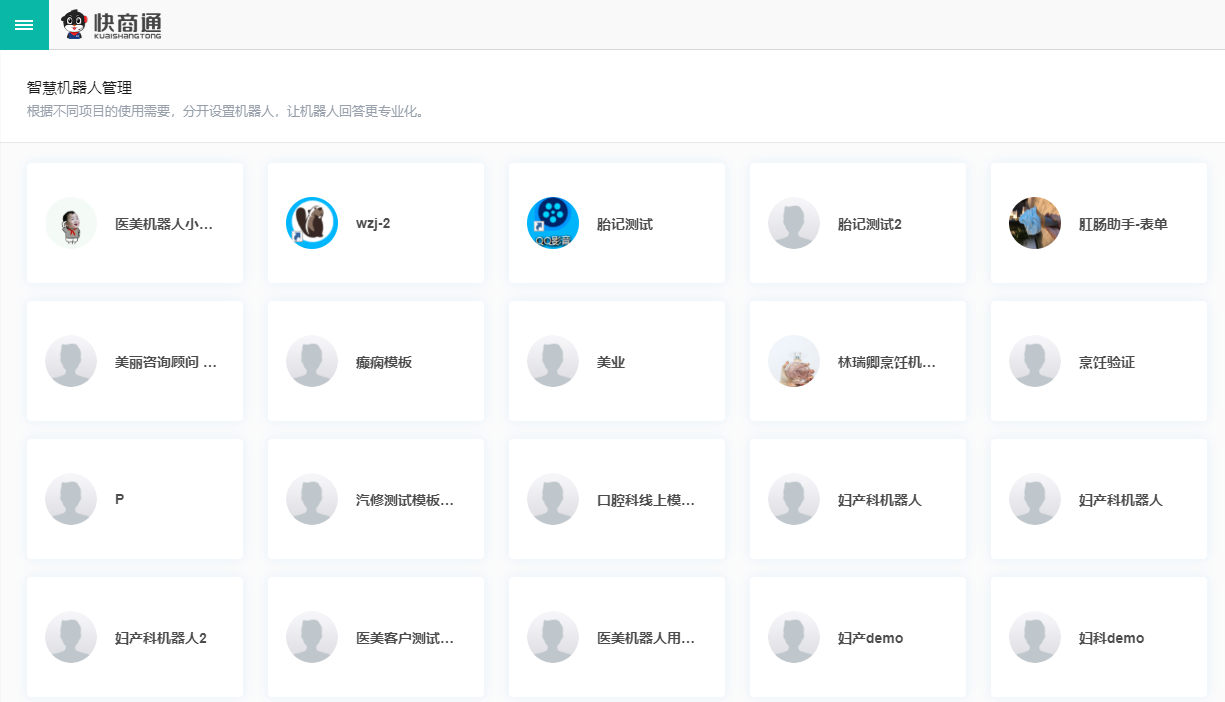Select the 口腔科线上模 robot card
Screen dimensions: 1225x702
point(617,499)
